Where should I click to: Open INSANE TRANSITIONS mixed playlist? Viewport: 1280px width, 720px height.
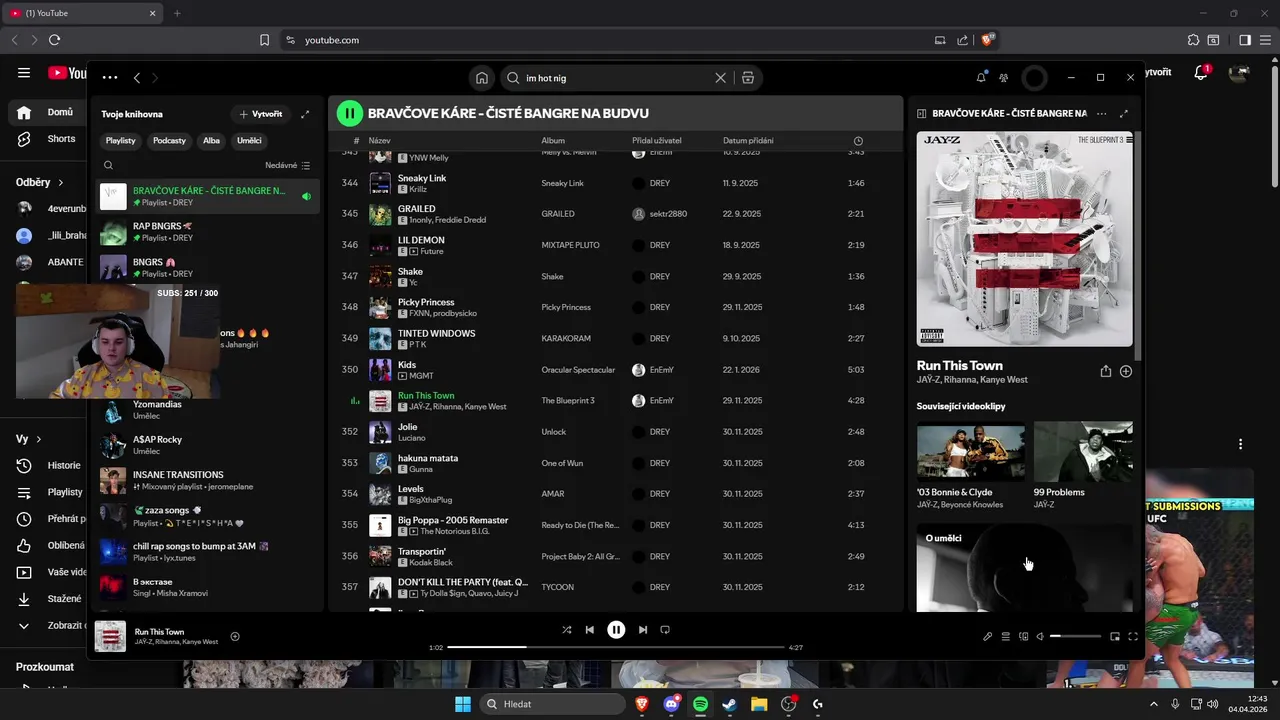[x=208, y=480]
